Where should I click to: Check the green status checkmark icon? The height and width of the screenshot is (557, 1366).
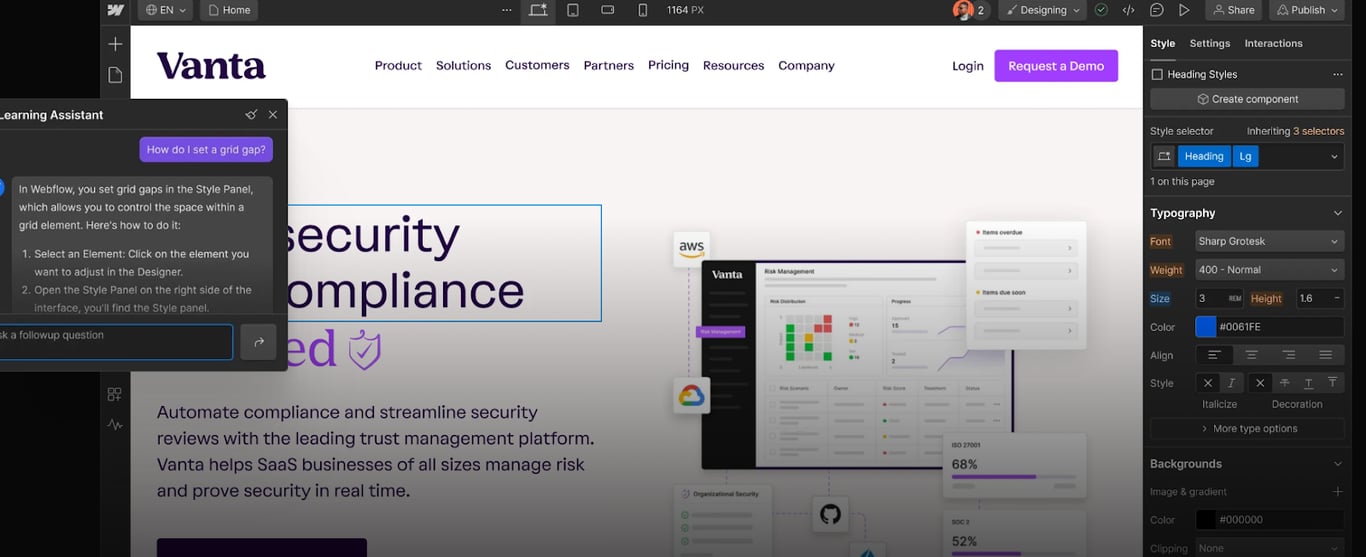click(1101, 10)
